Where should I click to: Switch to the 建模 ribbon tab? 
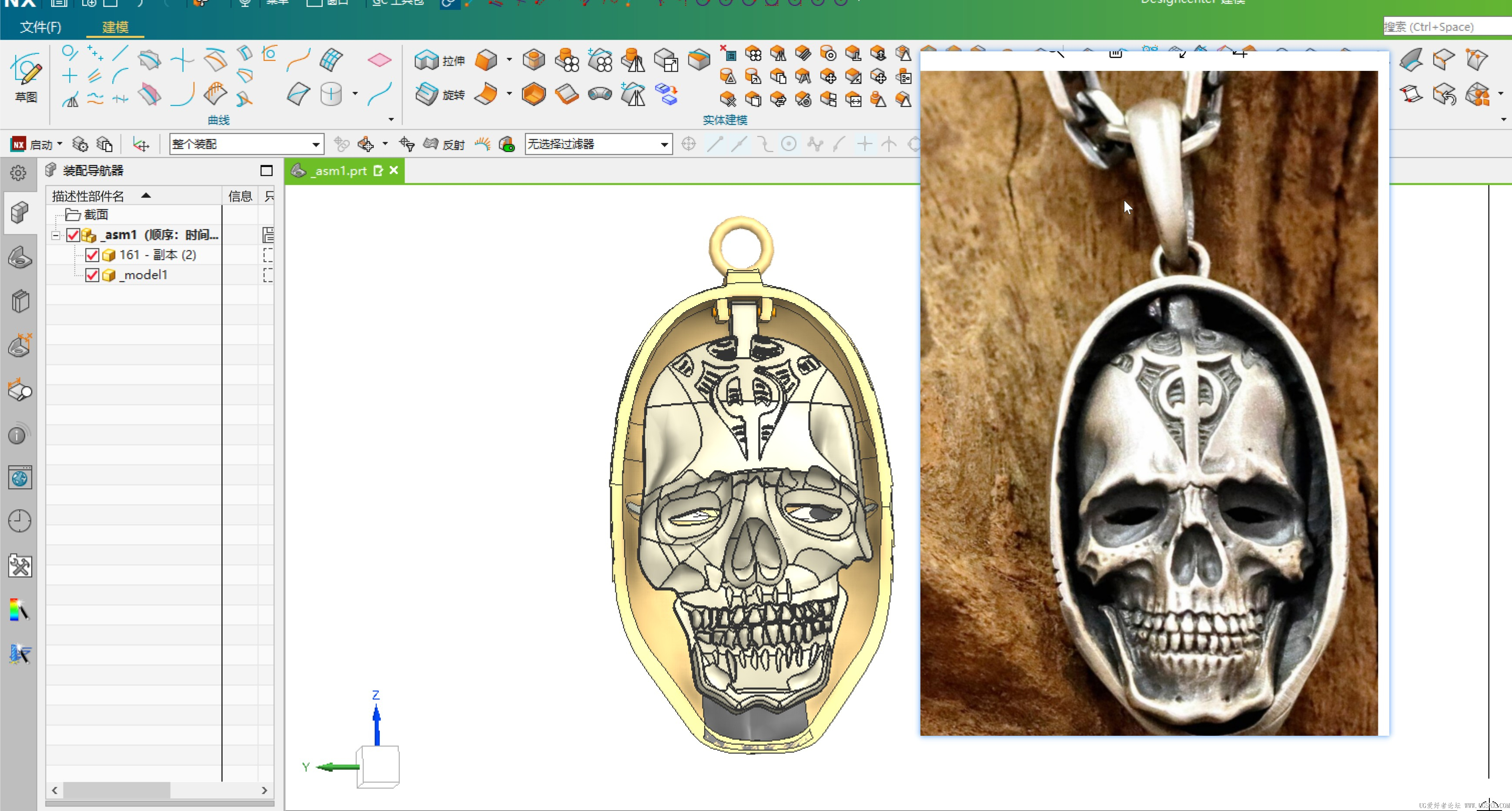pyautogui.click(x=115, y=27)
